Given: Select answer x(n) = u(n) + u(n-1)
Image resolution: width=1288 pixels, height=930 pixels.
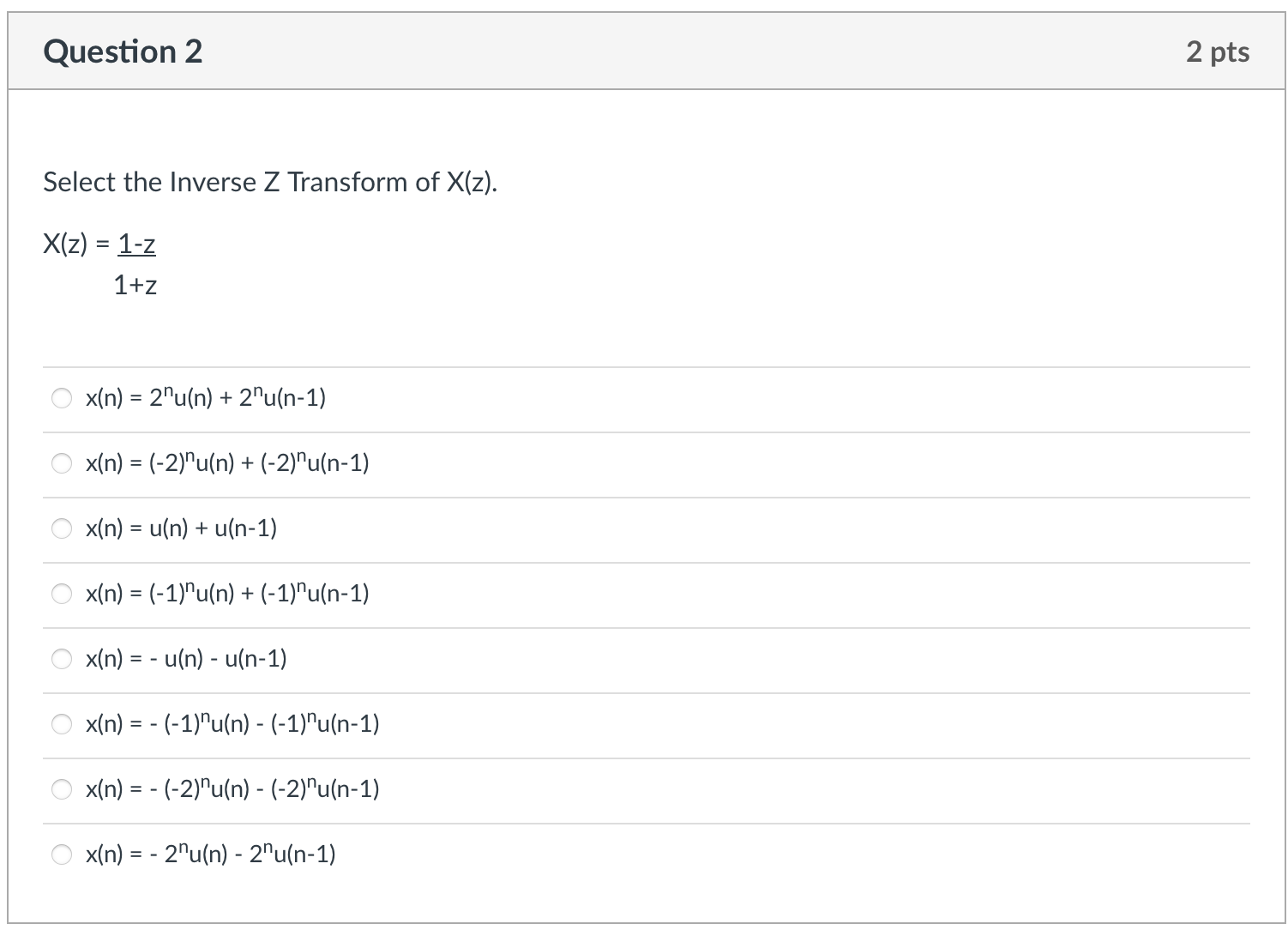Looking at the screenshot, I should (x=61, y=528).
